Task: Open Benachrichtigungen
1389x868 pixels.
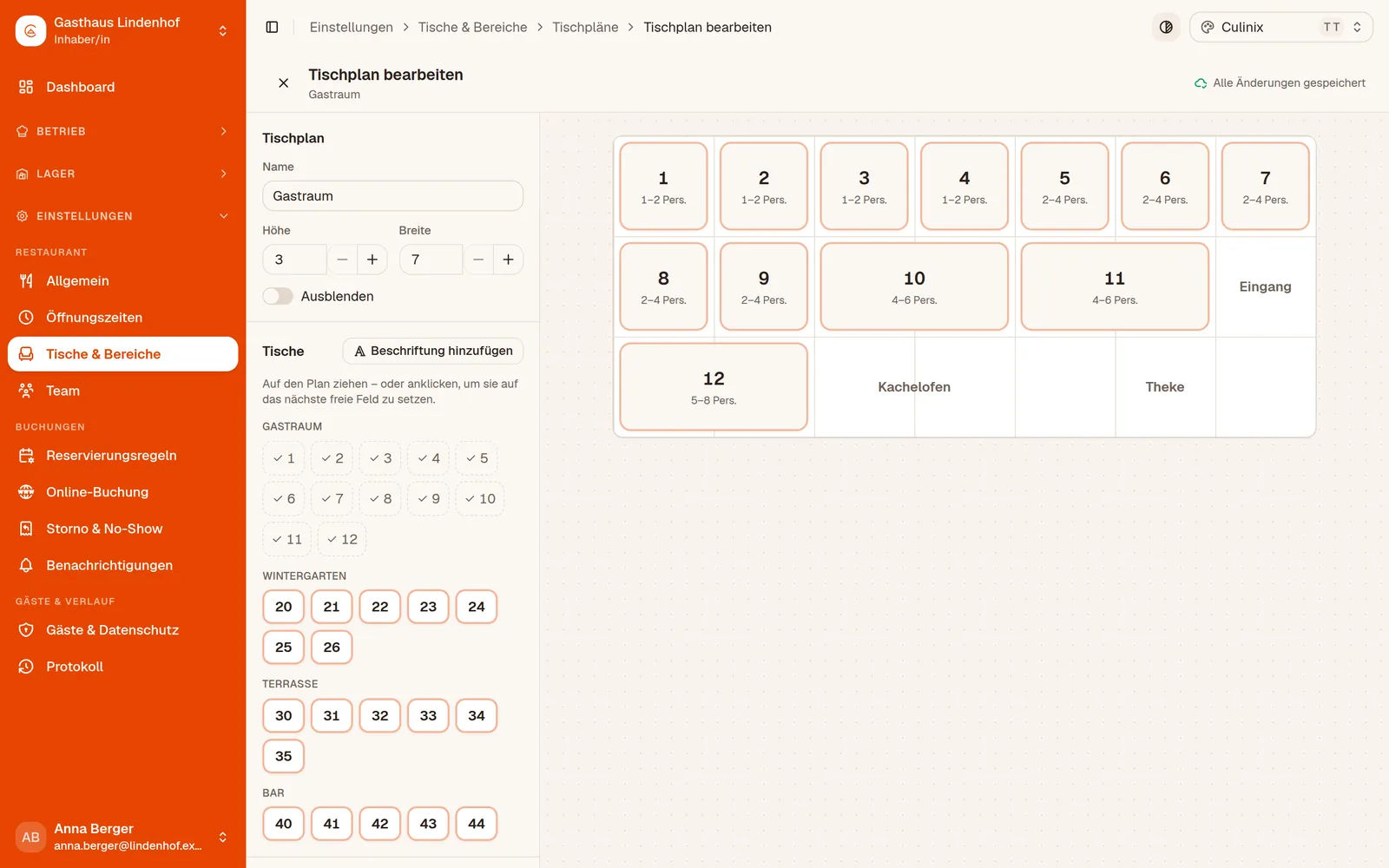Action: (122, 565)
